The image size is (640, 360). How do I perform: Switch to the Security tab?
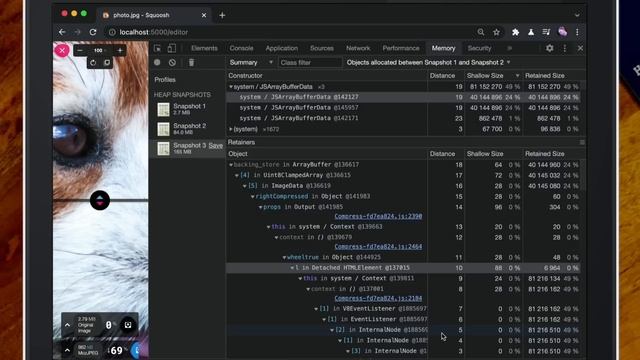click(x=479, y=48)
